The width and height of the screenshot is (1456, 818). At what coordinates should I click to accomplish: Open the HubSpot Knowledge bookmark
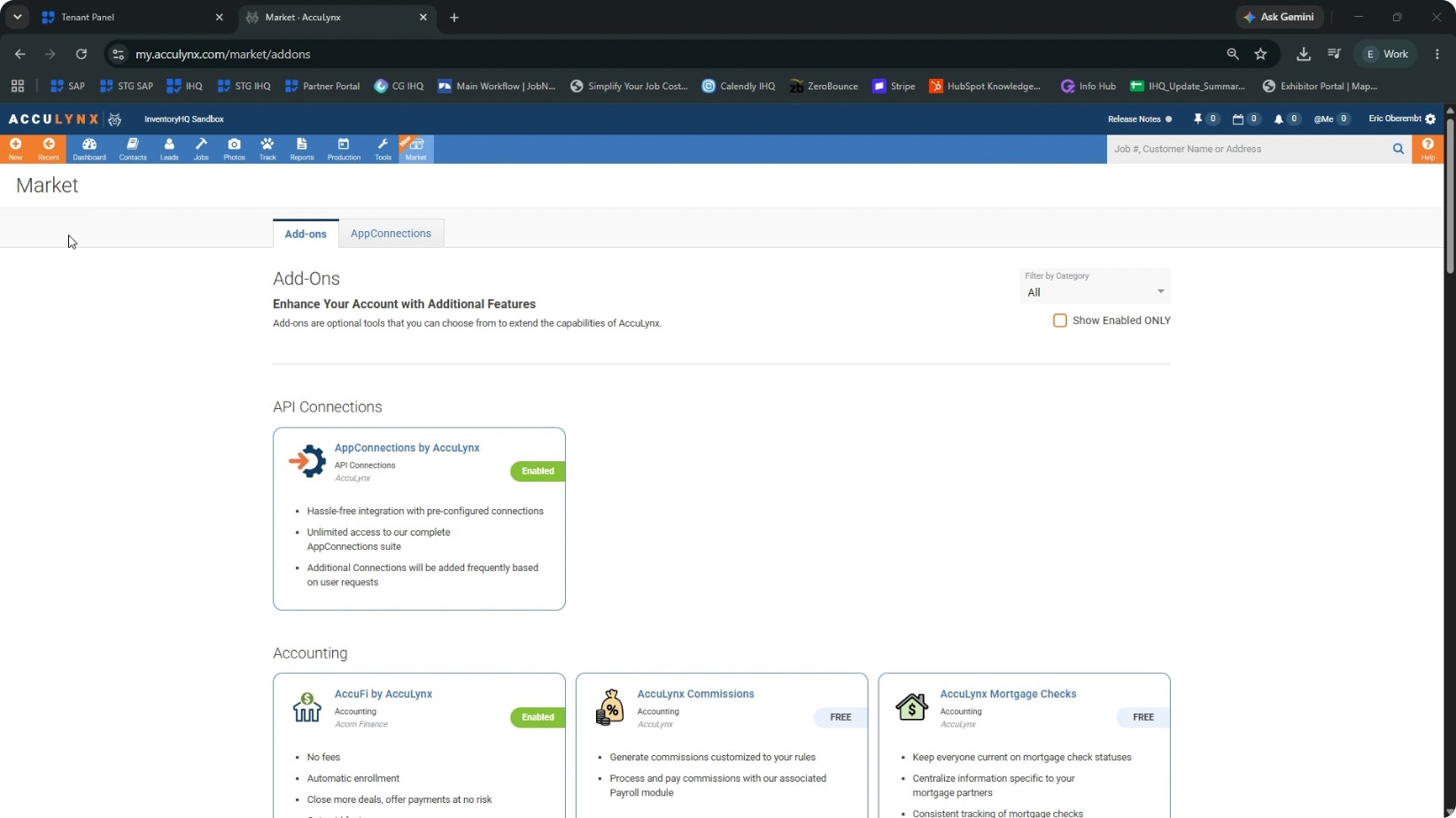point(985,86)
